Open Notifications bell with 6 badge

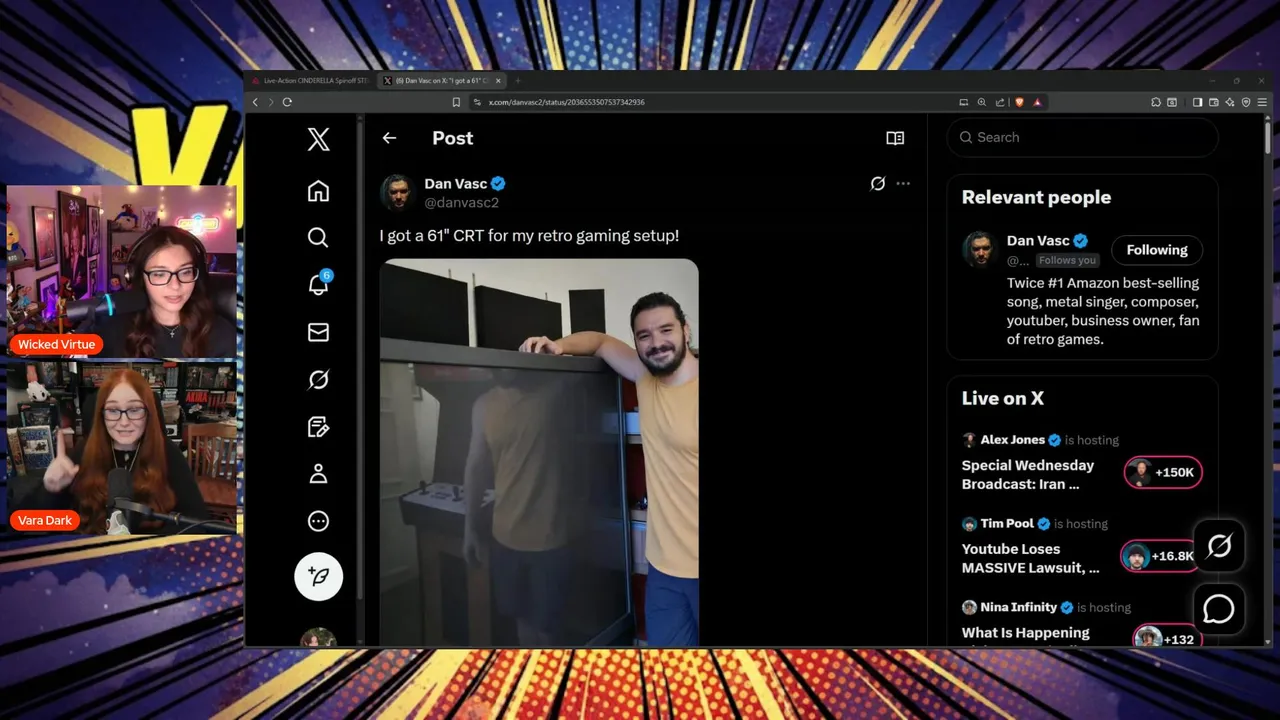point(318,284)
